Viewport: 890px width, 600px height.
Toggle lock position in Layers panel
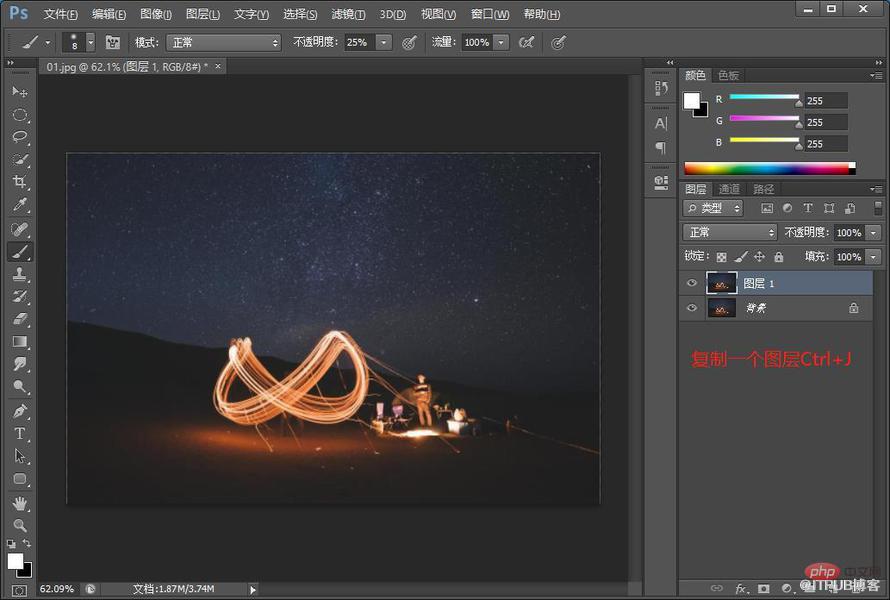click(759, 257)
